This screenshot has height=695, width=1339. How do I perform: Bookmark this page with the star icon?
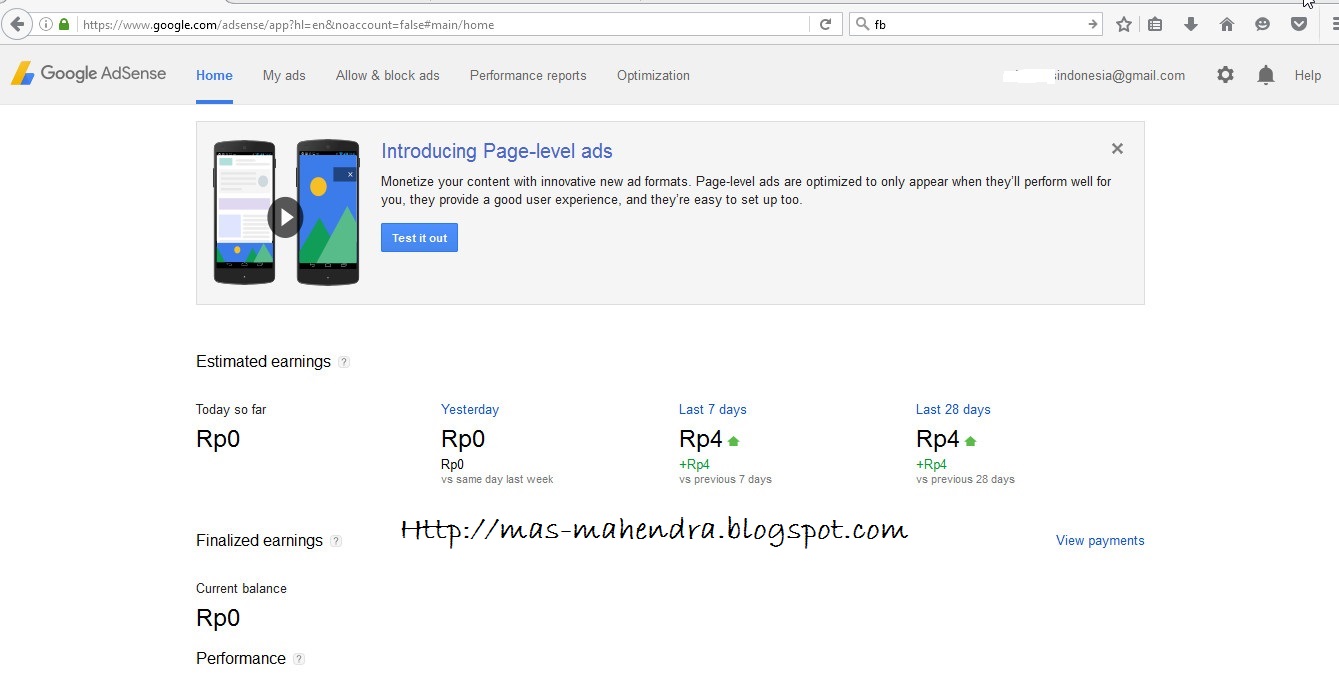coord(1123,23)
